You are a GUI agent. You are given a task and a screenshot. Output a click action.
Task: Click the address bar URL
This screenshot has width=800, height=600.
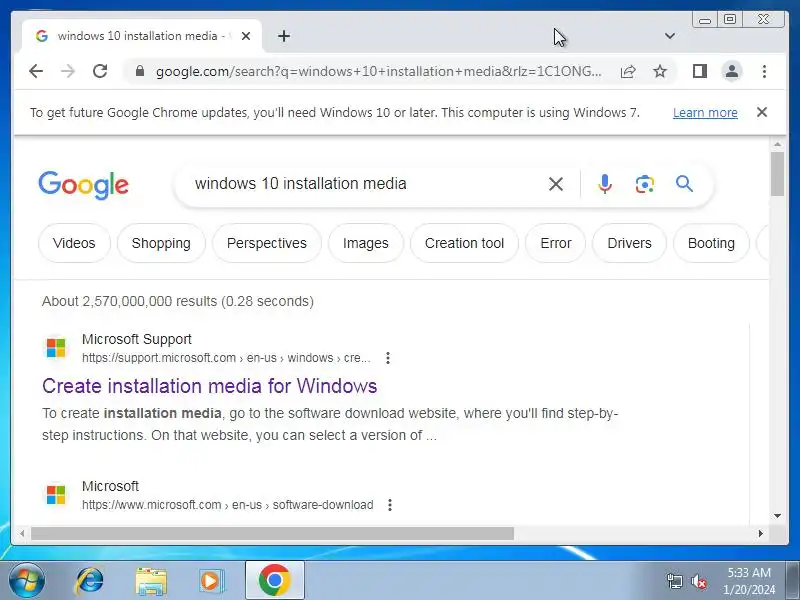pos(379,71)
